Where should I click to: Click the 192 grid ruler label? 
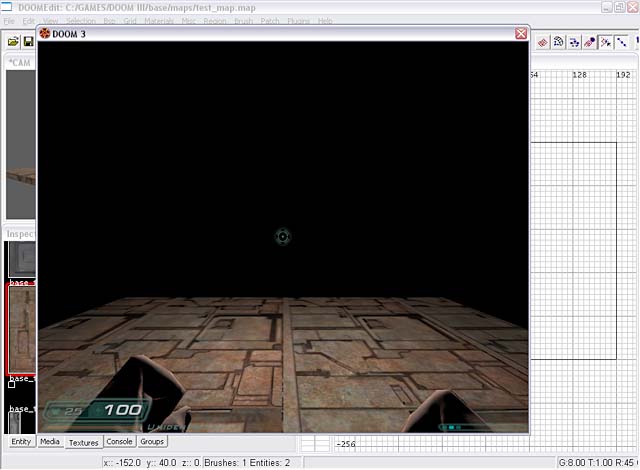coord(623,75)
